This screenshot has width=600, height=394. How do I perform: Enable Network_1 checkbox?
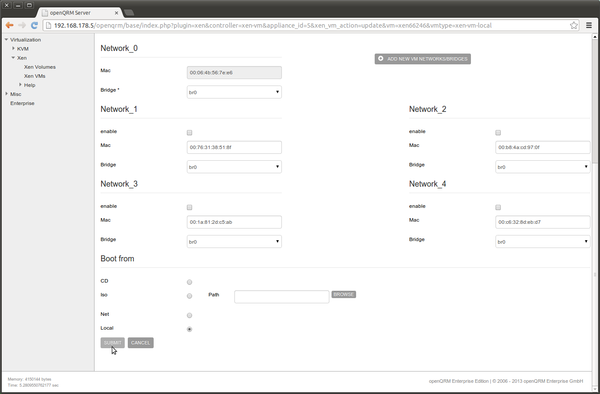[x=189, y=133]
